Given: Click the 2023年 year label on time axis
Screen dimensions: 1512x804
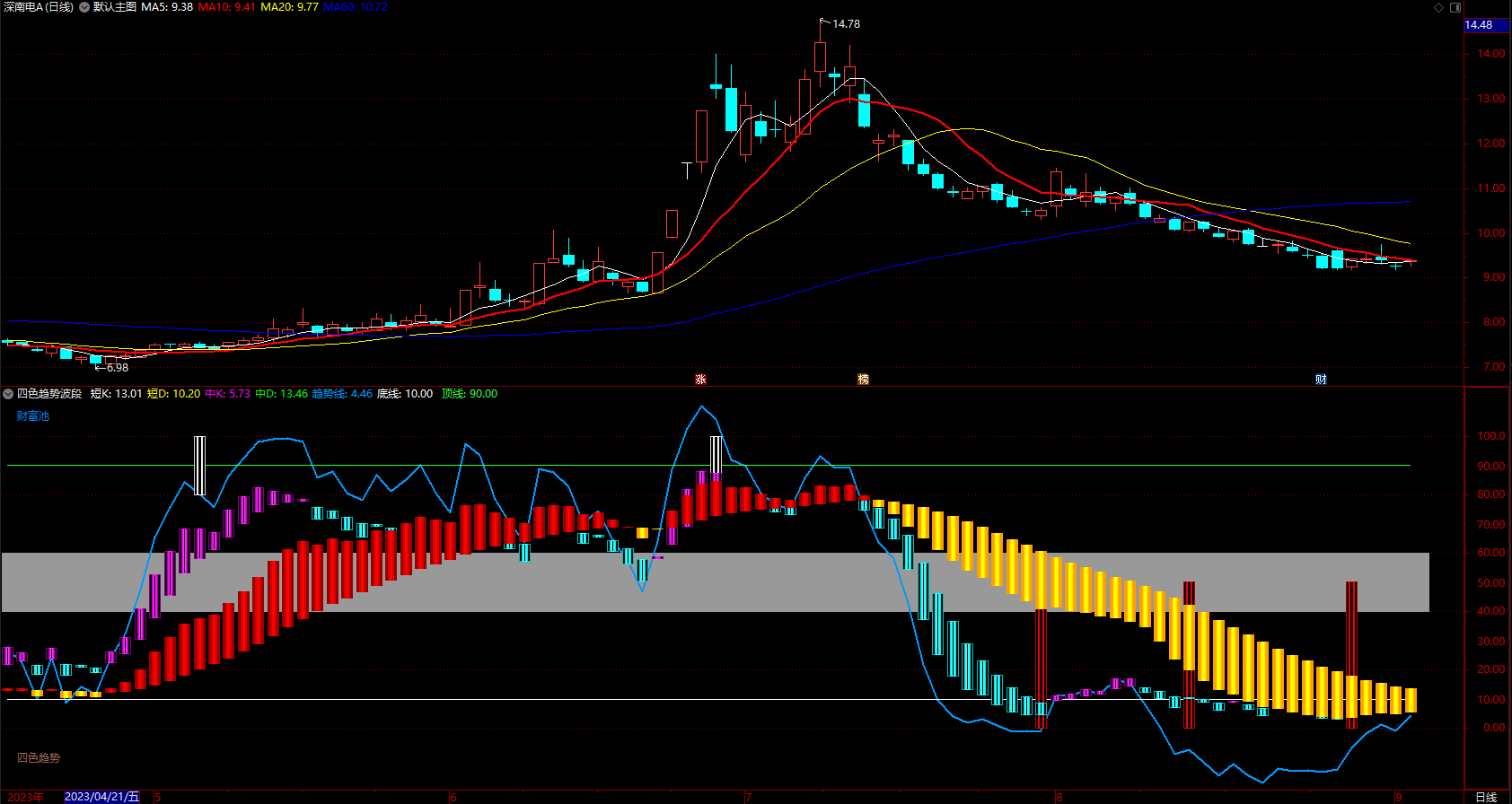Looking at the screenshot, I should tap(25, 797).
